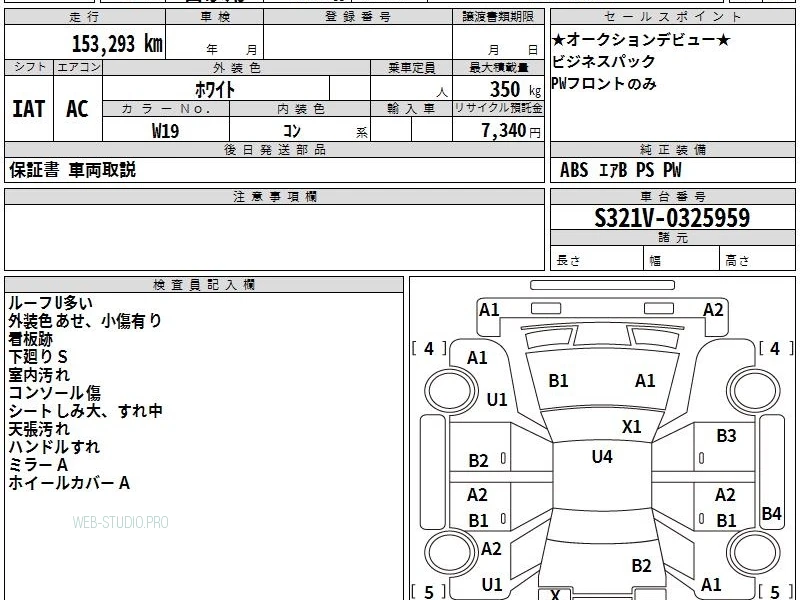Select the note 室内汚れ
This screenshot has width=800, height=600.
click(x=39, y=375)
